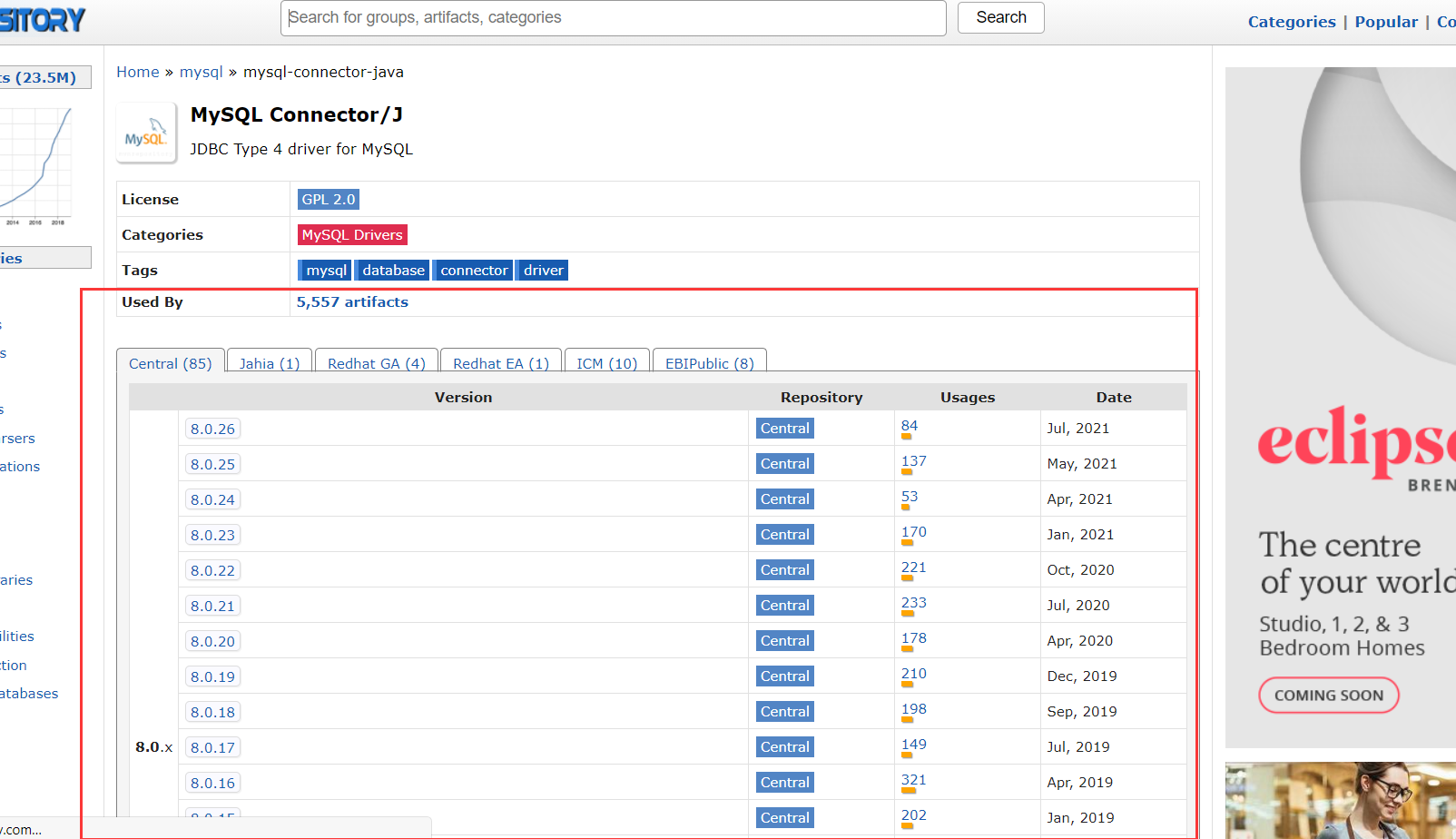This screenshot has width=1456, height=839.
Task: Click Central repository badge for 8.0.18
Action: (x=785, y=711)
